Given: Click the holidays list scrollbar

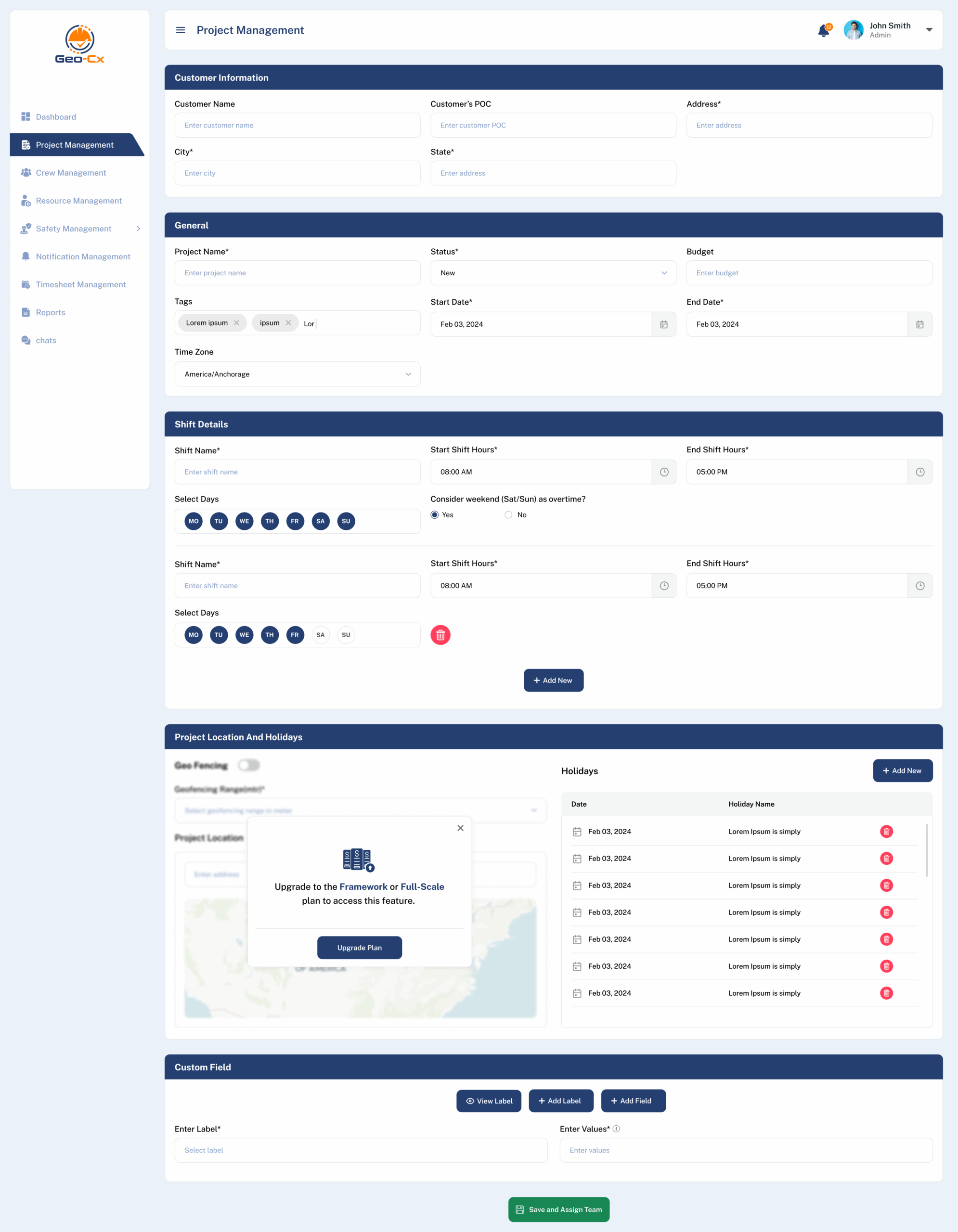Looking at the screenshot, I should (927, 849).
